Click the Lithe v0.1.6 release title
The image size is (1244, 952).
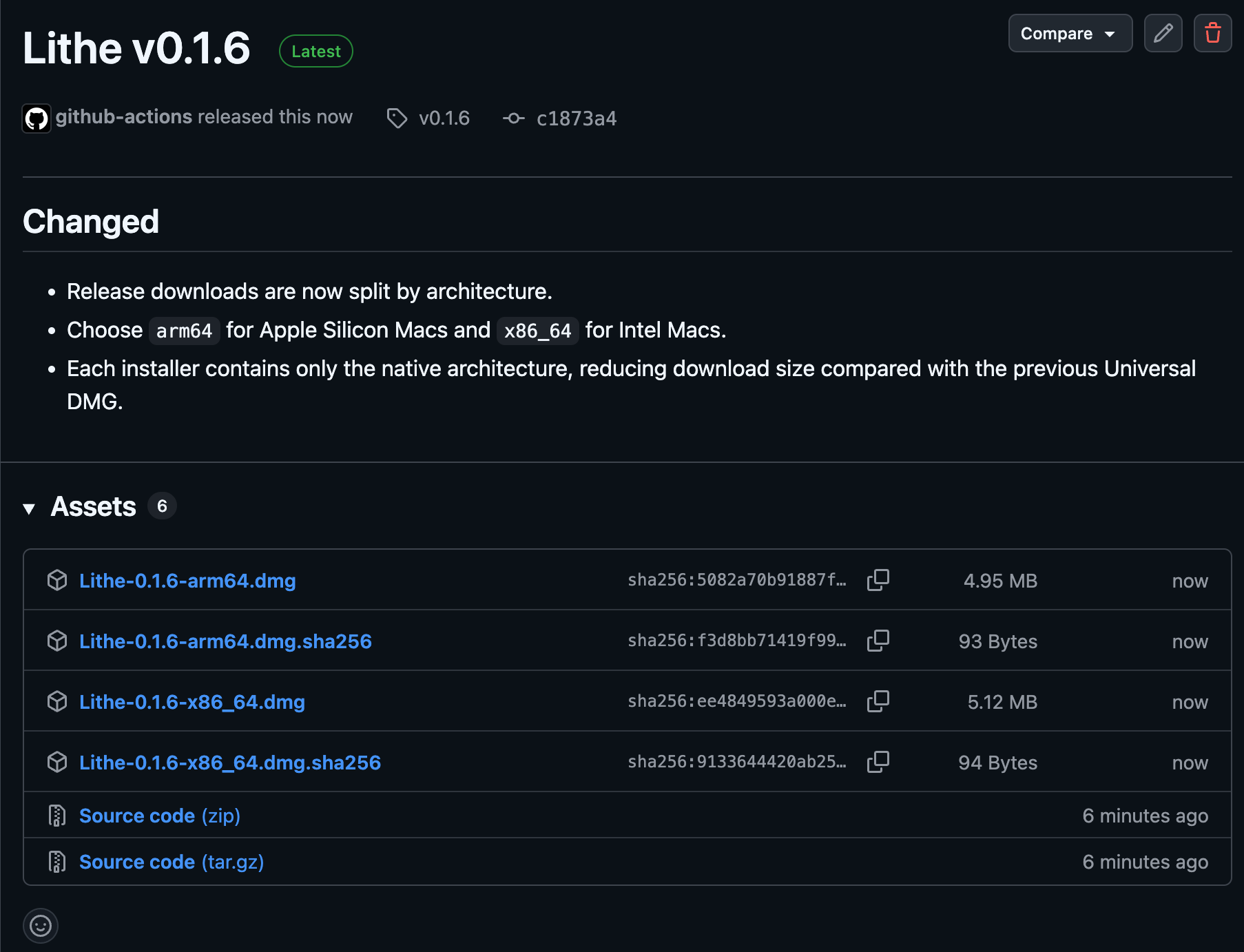(x=136, y=48)
